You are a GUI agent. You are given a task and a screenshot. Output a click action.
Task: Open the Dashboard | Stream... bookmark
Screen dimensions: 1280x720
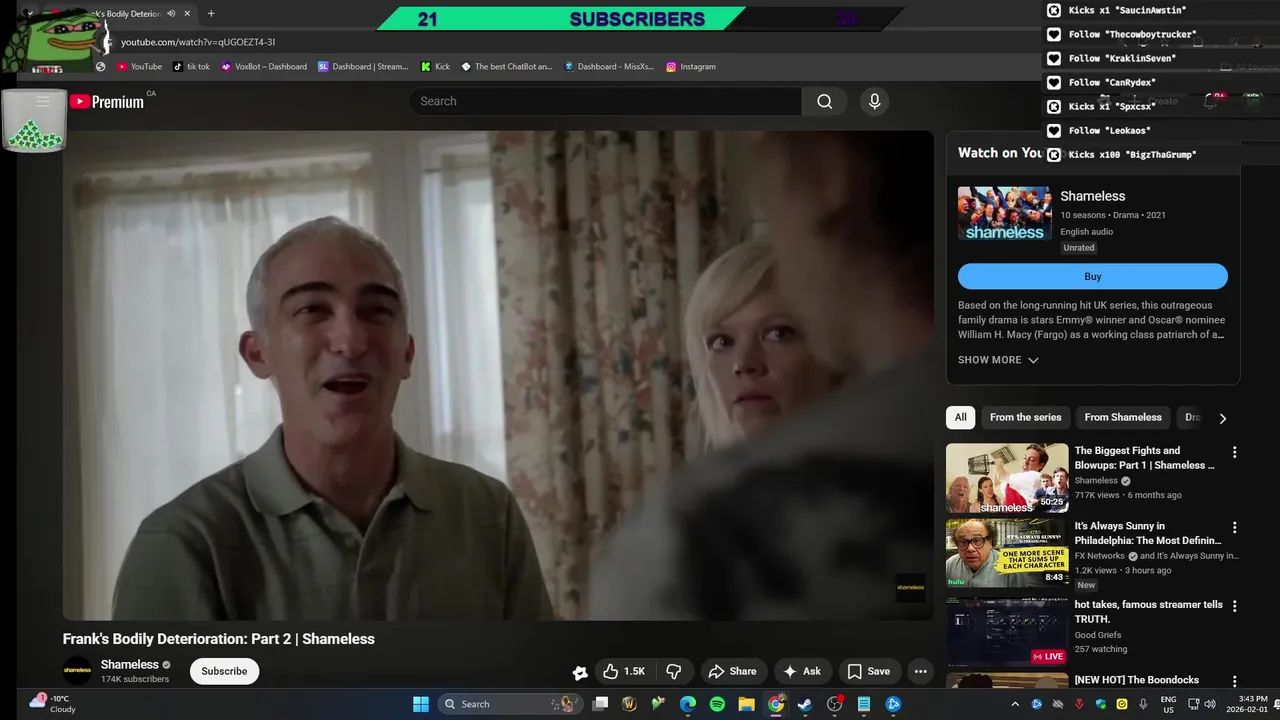363,67
